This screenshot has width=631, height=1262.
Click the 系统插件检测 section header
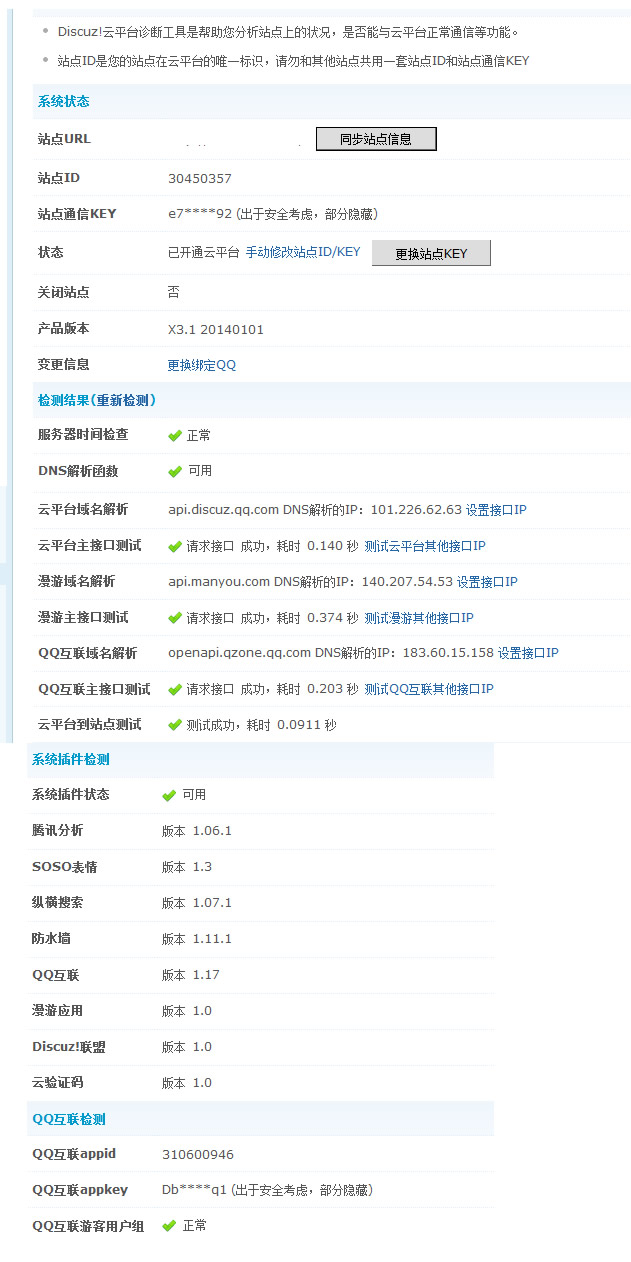[x=70, y=760]
